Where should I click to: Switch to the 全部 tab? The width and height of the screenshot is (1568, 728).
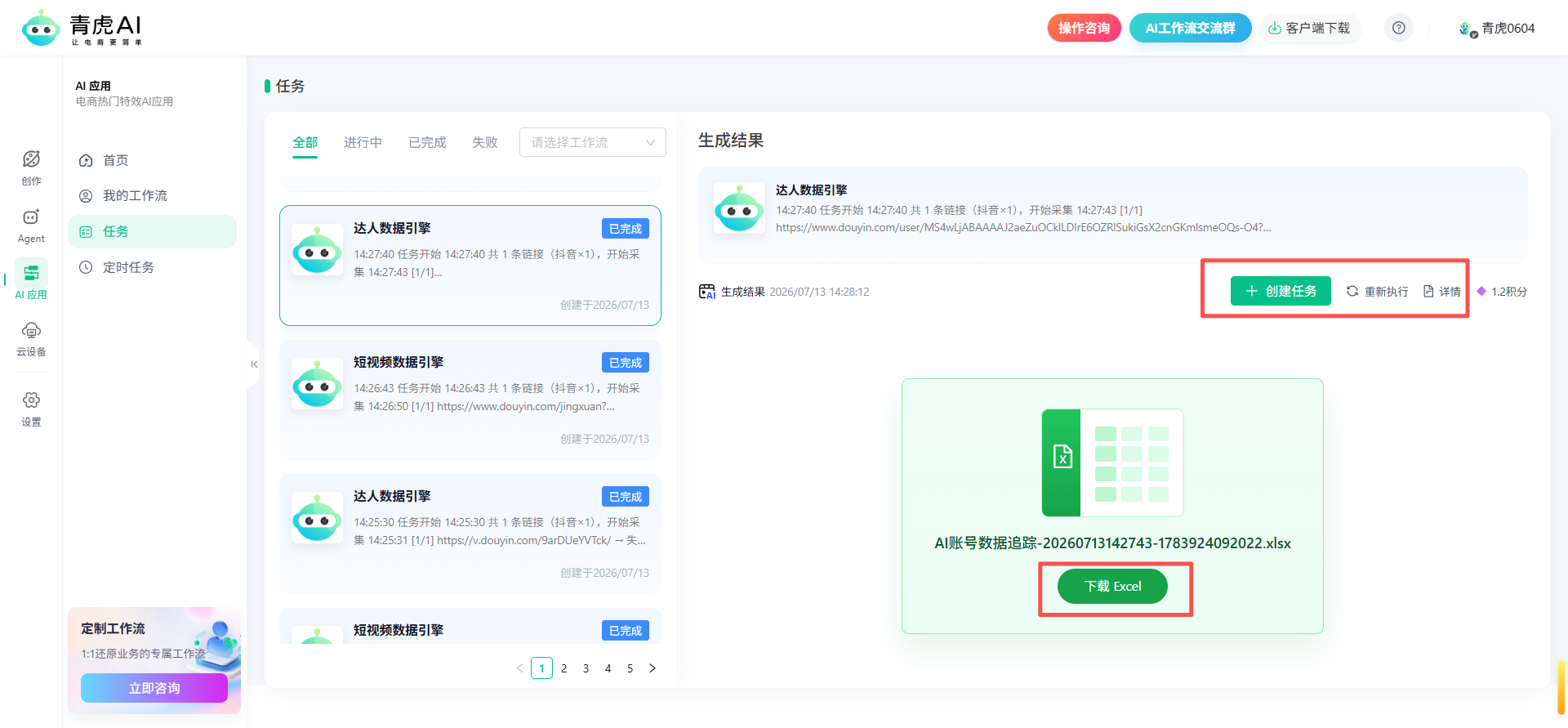point(305,142)
